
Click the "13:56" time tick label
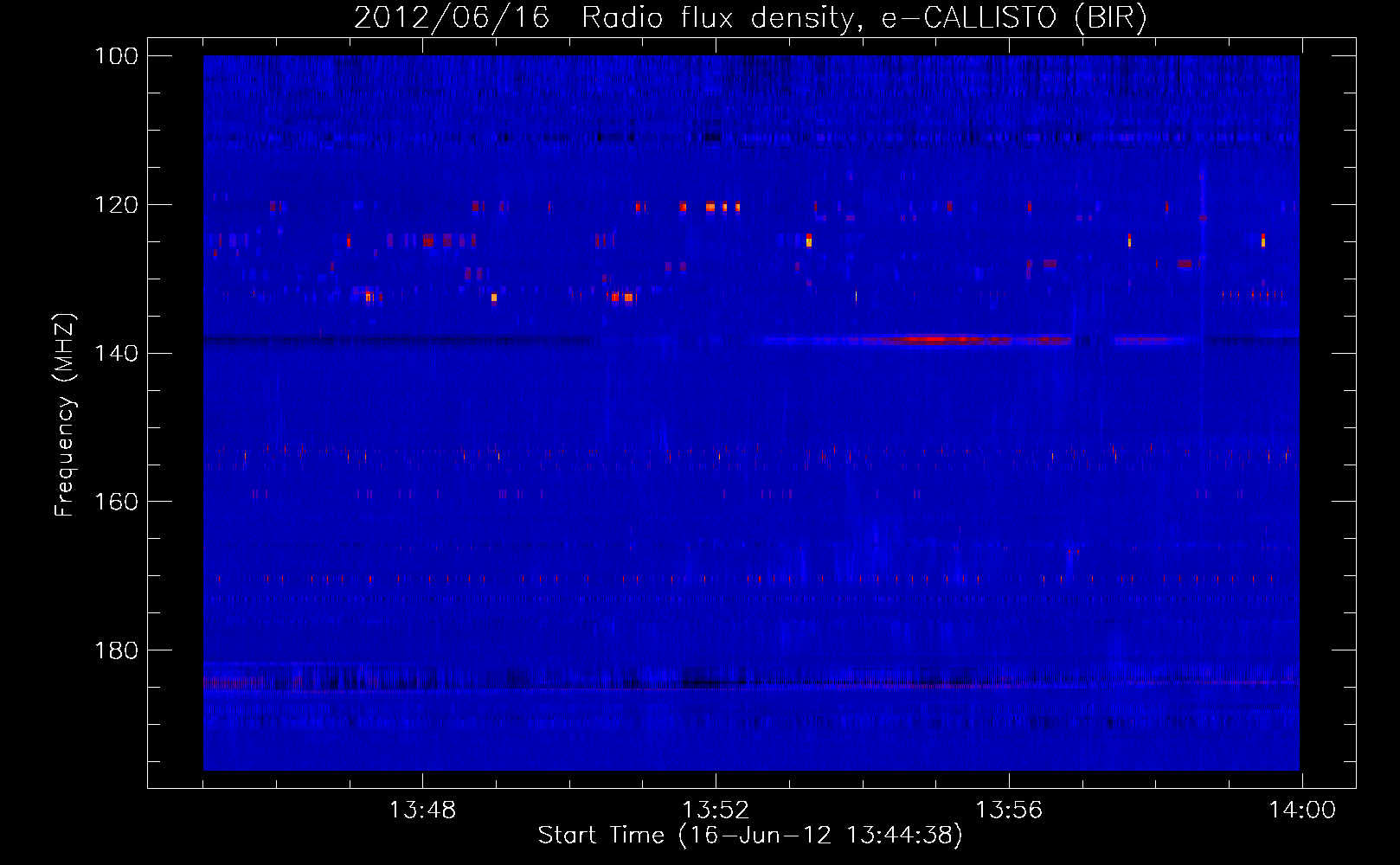tap(1009, 811)
